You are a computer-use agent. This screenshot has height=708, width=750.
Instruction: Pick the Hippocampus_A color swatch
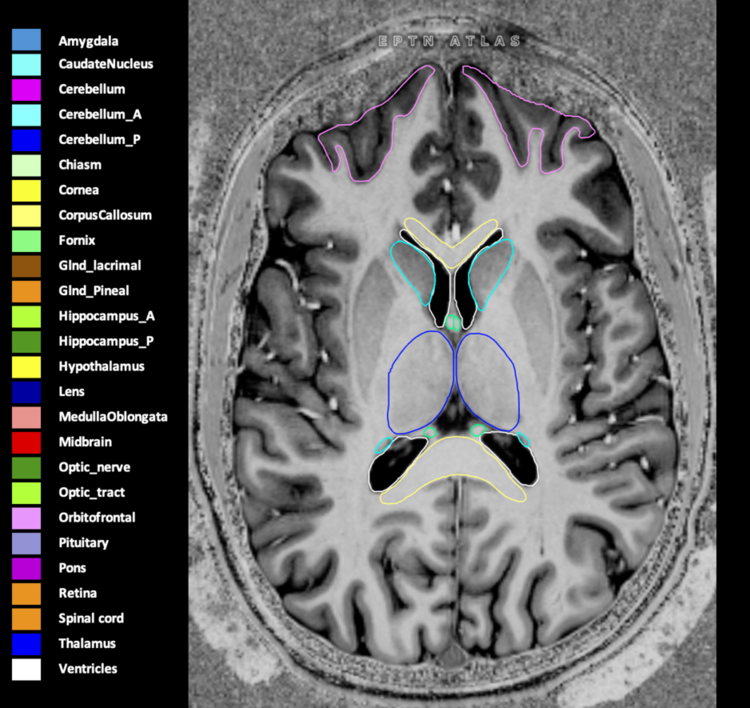pyautogui.click(x=26, y=317)
